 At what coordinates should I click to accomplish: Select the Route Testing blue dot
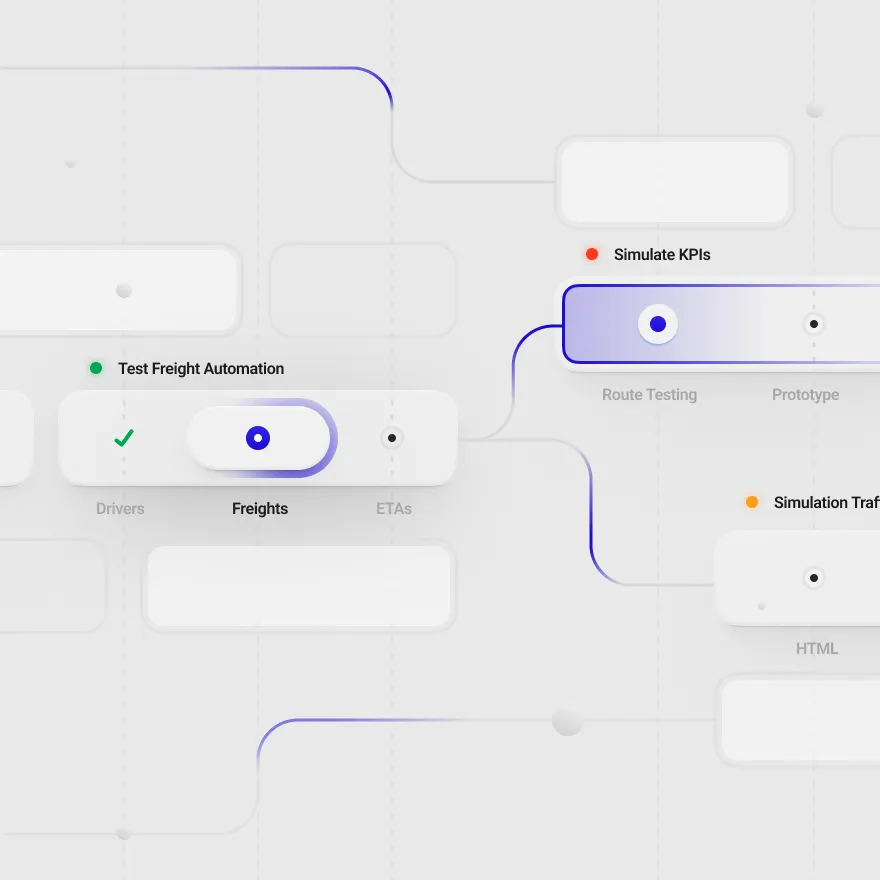coord(658,324)
